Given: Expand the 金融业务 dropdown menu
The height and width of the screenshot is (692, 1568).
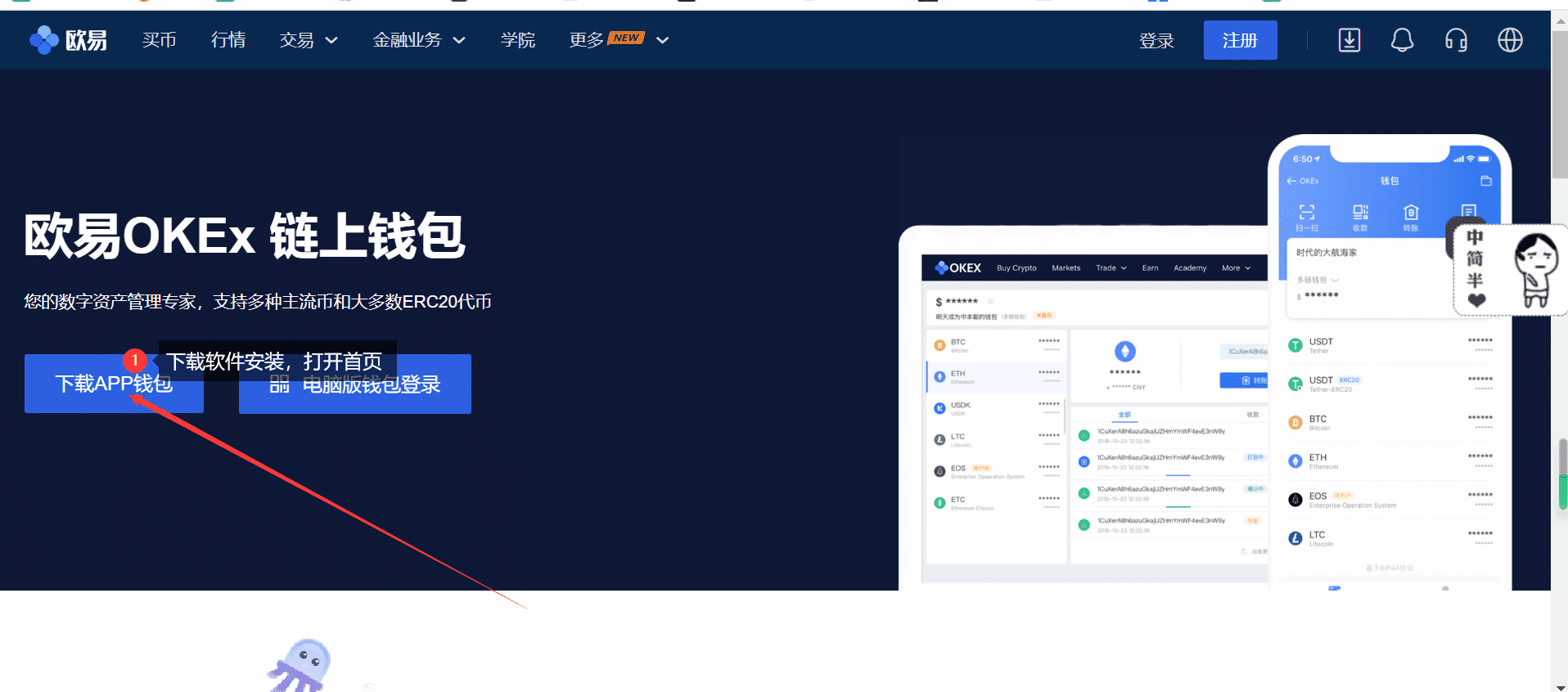Looking at the screenshot, I should coord(419,40).
